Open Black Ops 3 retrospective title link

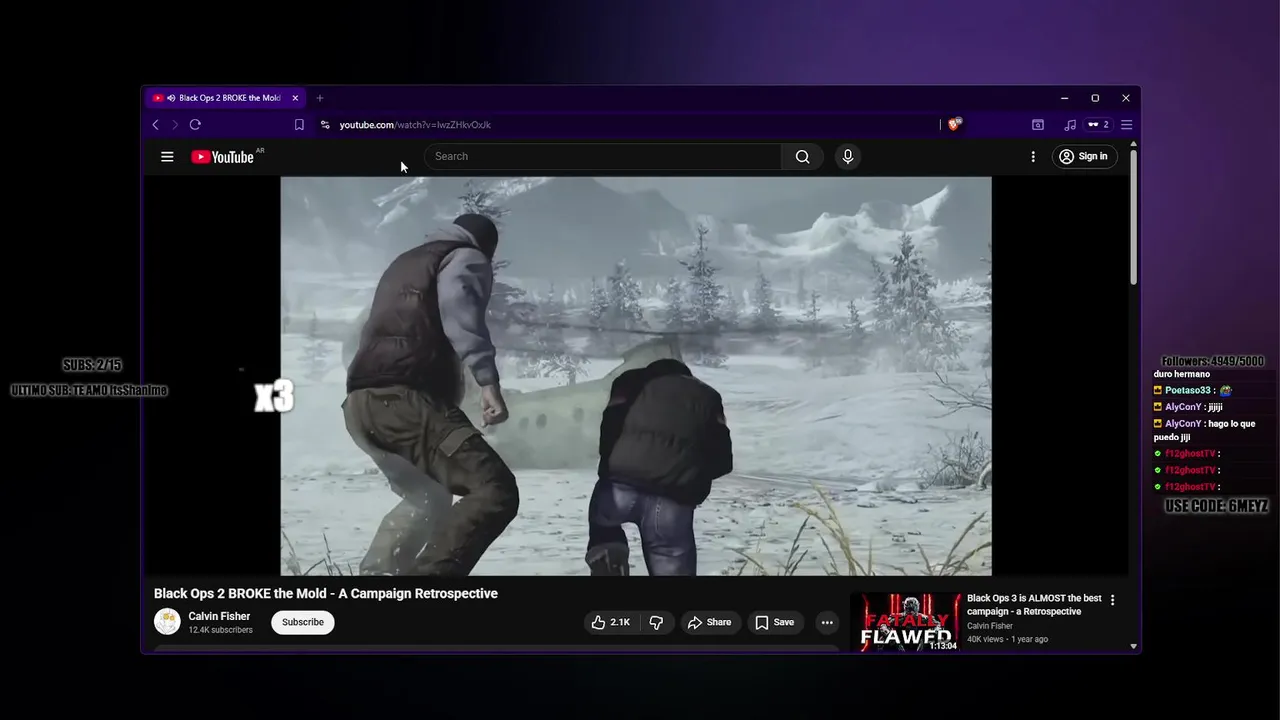[x=1034, y=605]
